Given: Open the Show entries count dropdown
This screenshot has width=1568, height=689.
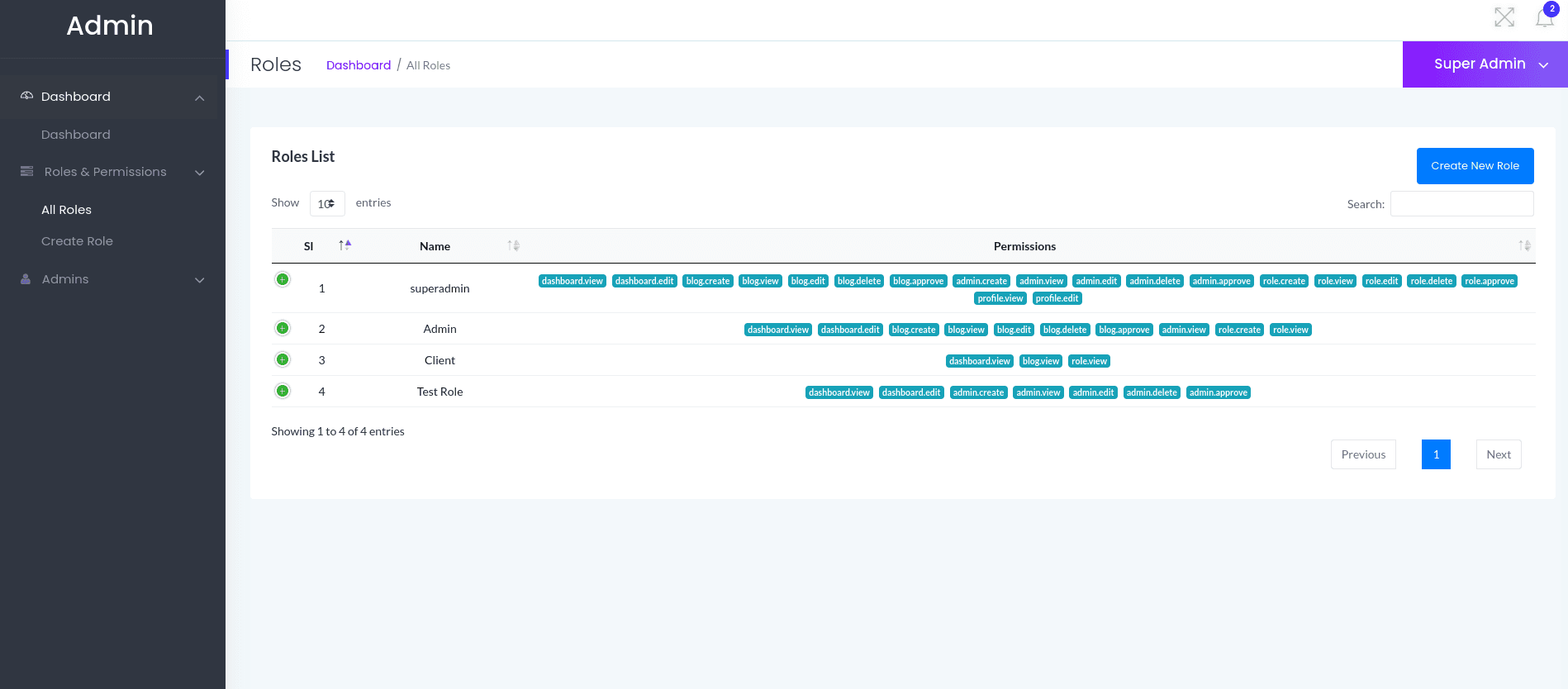Looking at the screenshot, I should click(327, 203).
